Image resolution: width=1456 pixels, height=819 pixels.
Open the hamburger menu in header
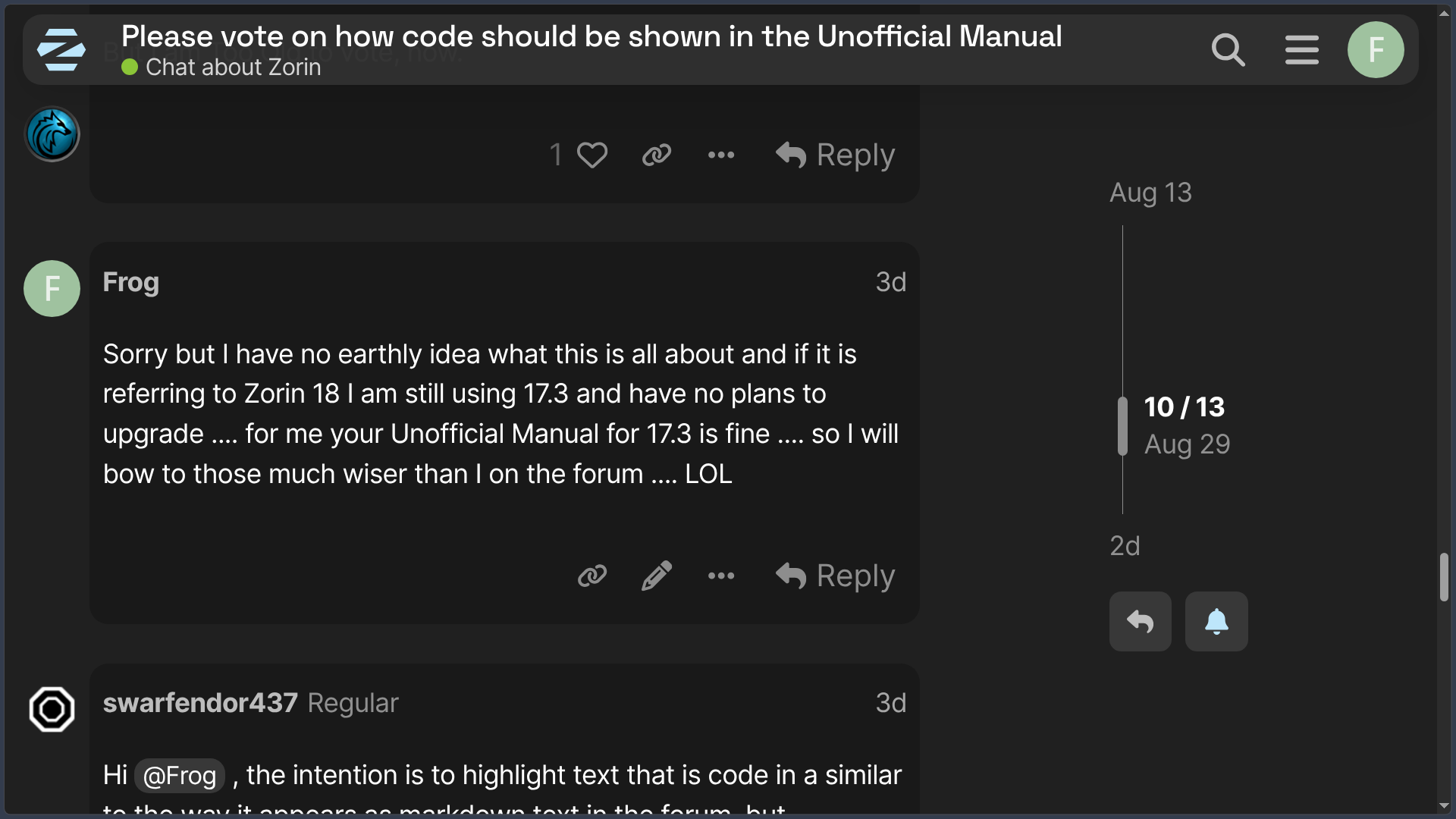(x=1301, y=50)
